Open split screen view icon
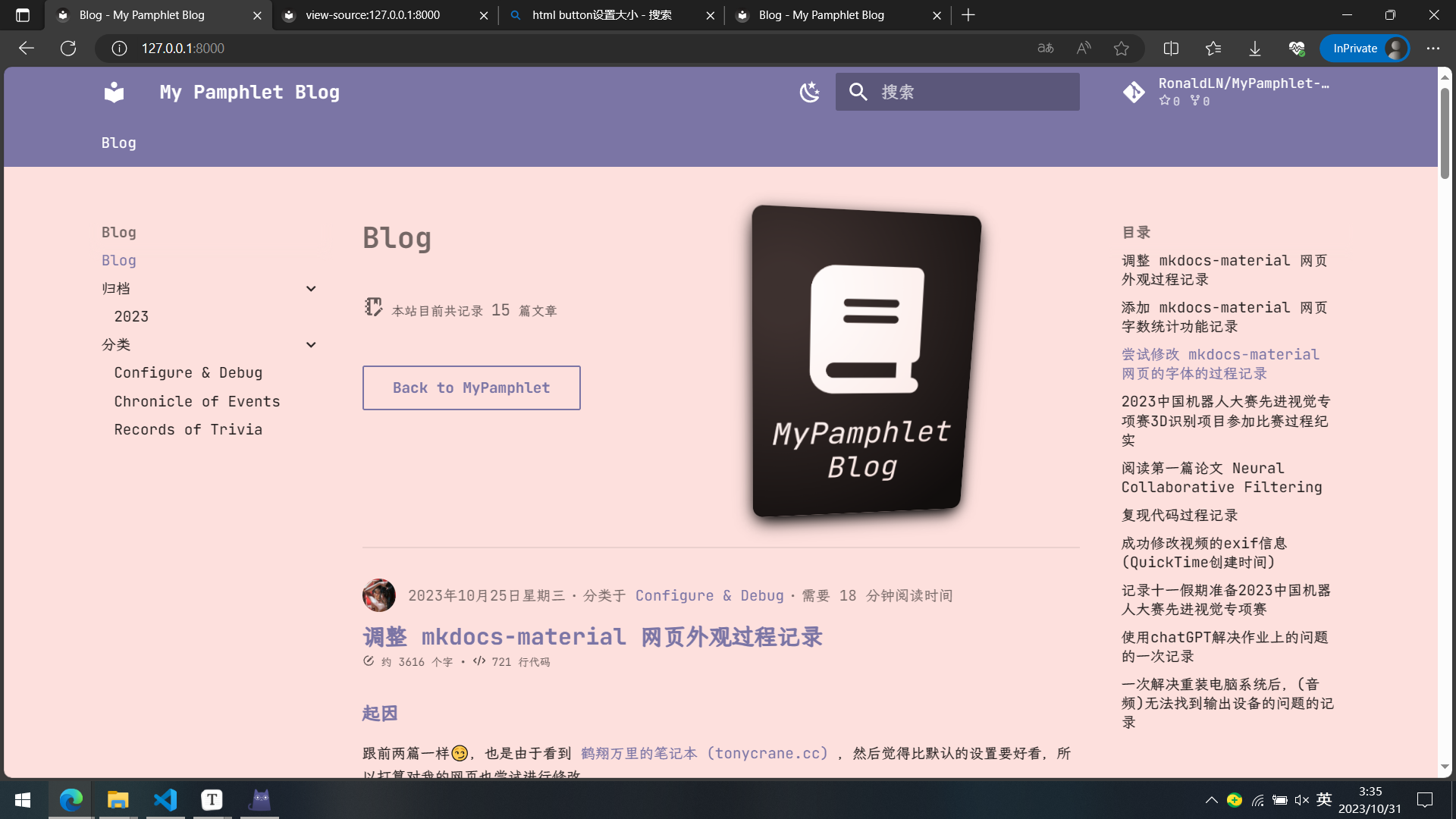The image size is (1456, 819). (x=1171, y=49)
